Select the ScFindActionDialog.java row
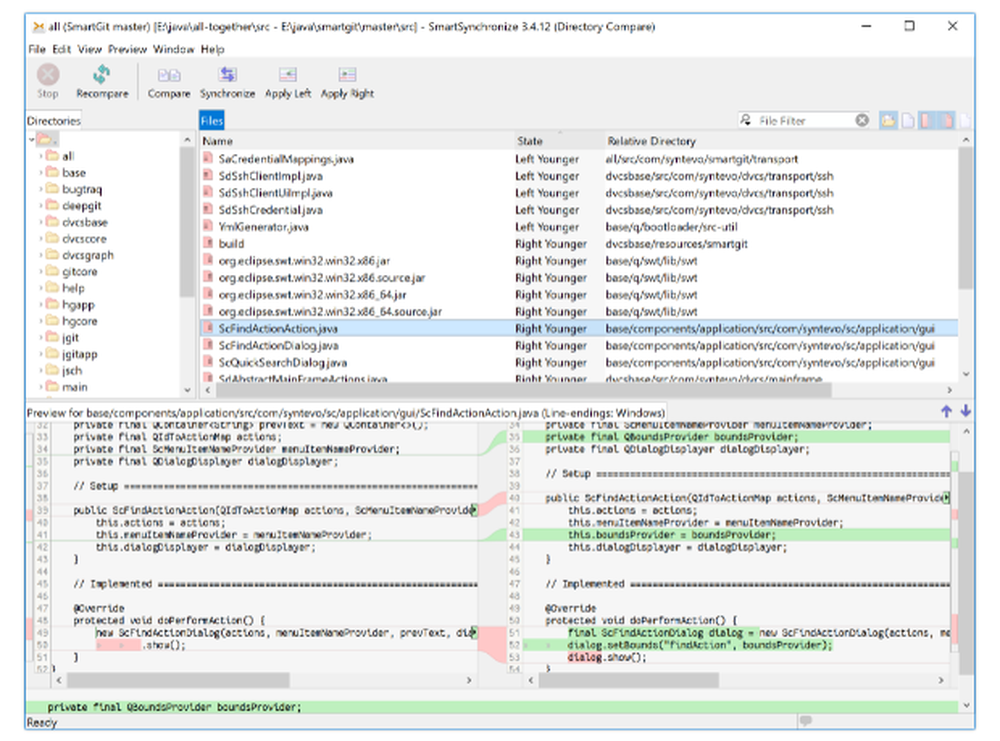The width and height of the screenshot is (1000, 741). [x=579, y=345]
